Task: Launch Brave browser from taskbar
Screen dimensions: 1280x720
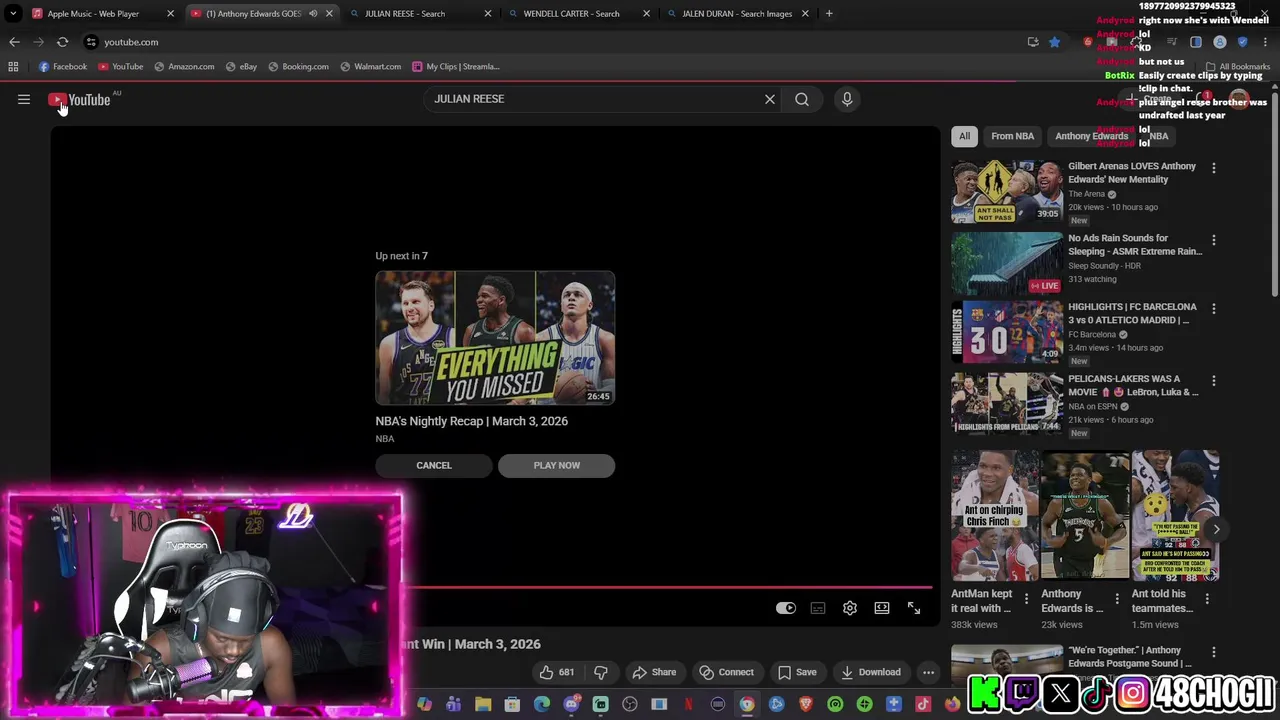Action: [805, 704]
